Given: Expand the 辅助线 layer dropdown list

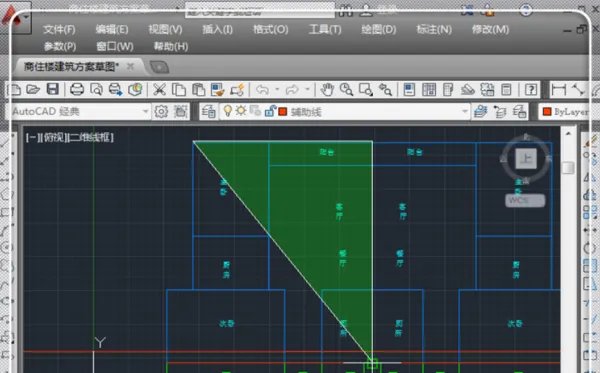Looking at the screenshot, I should pos(465,112).
